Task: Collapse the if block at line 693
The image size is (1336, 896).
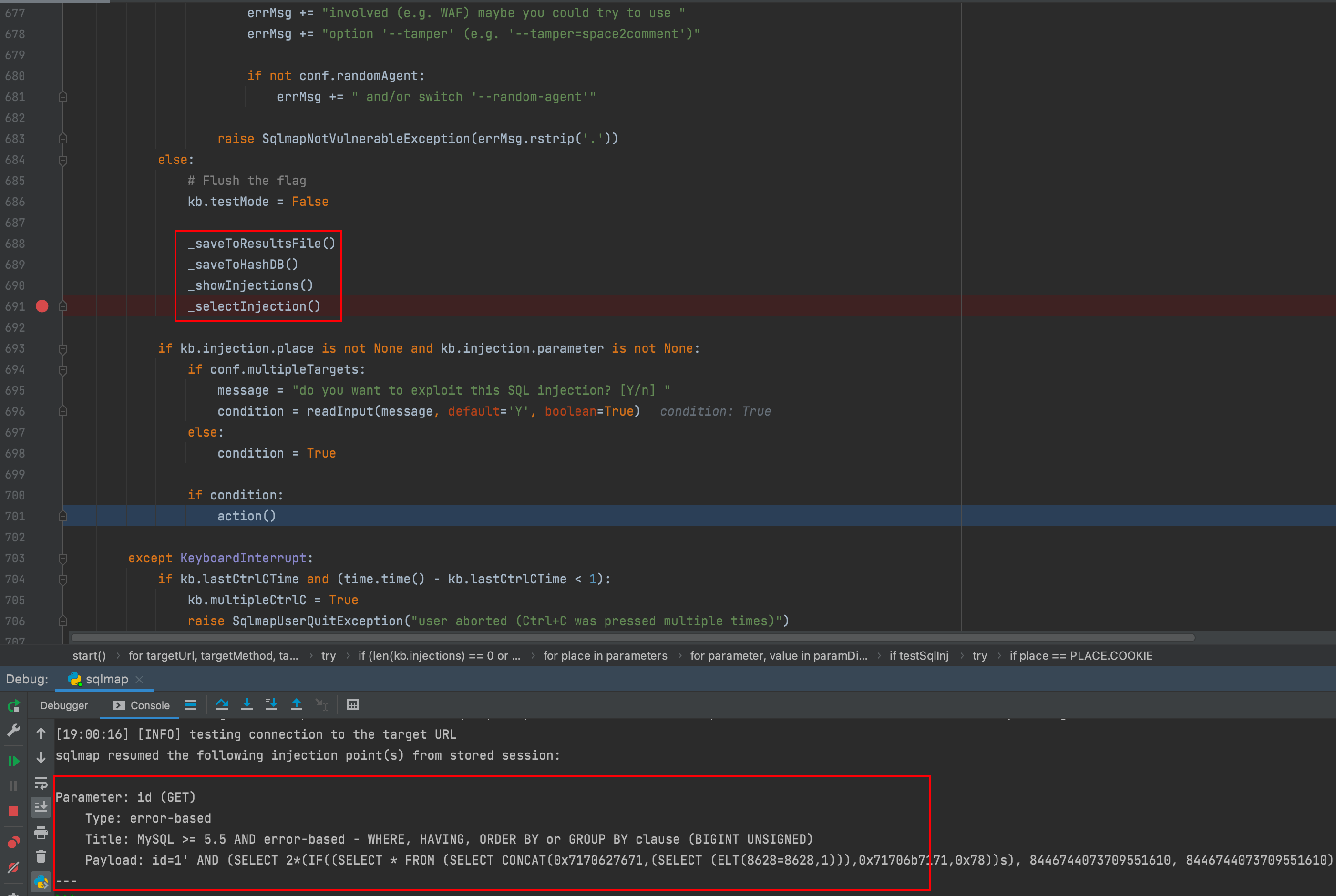Action: (63, 348)
